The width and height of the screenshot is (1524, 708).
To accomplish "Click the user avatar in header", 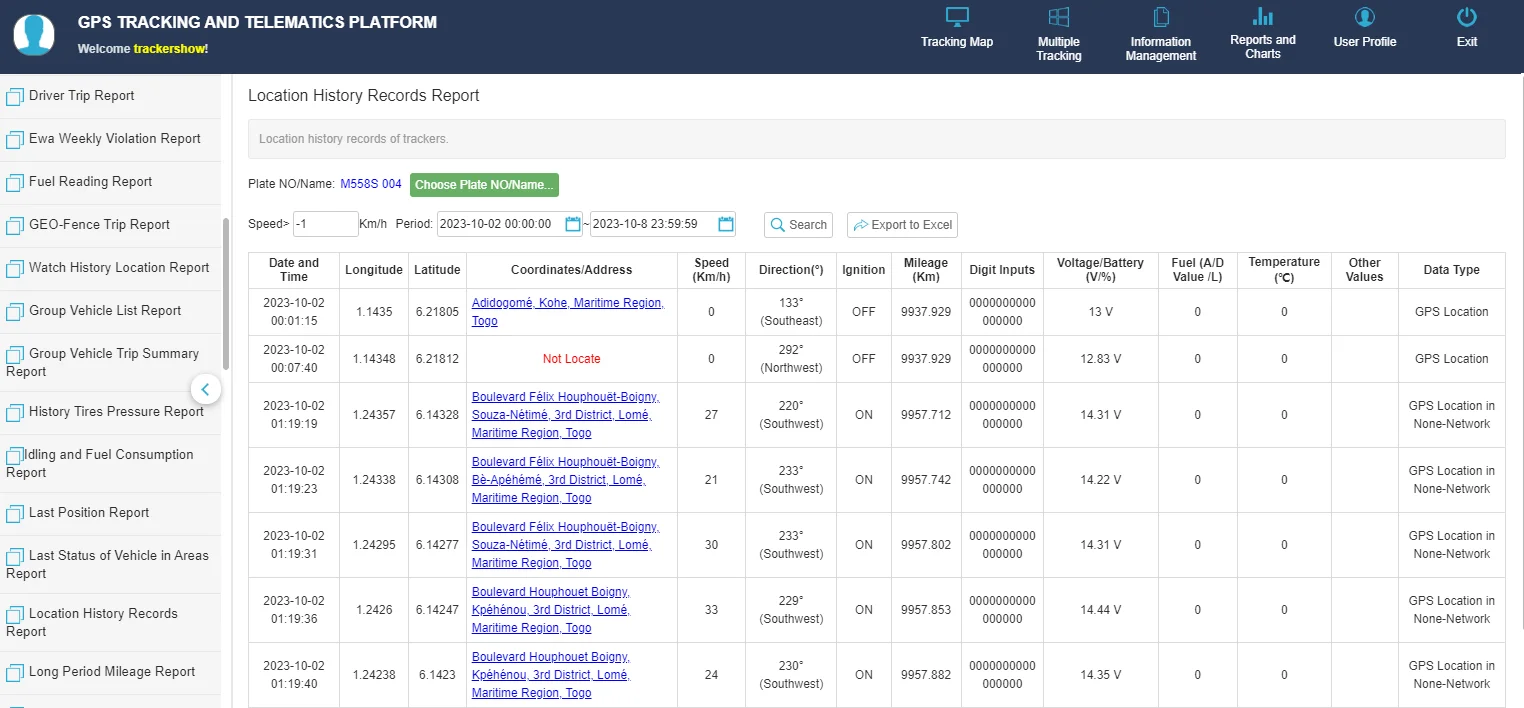I will point(34,35).
